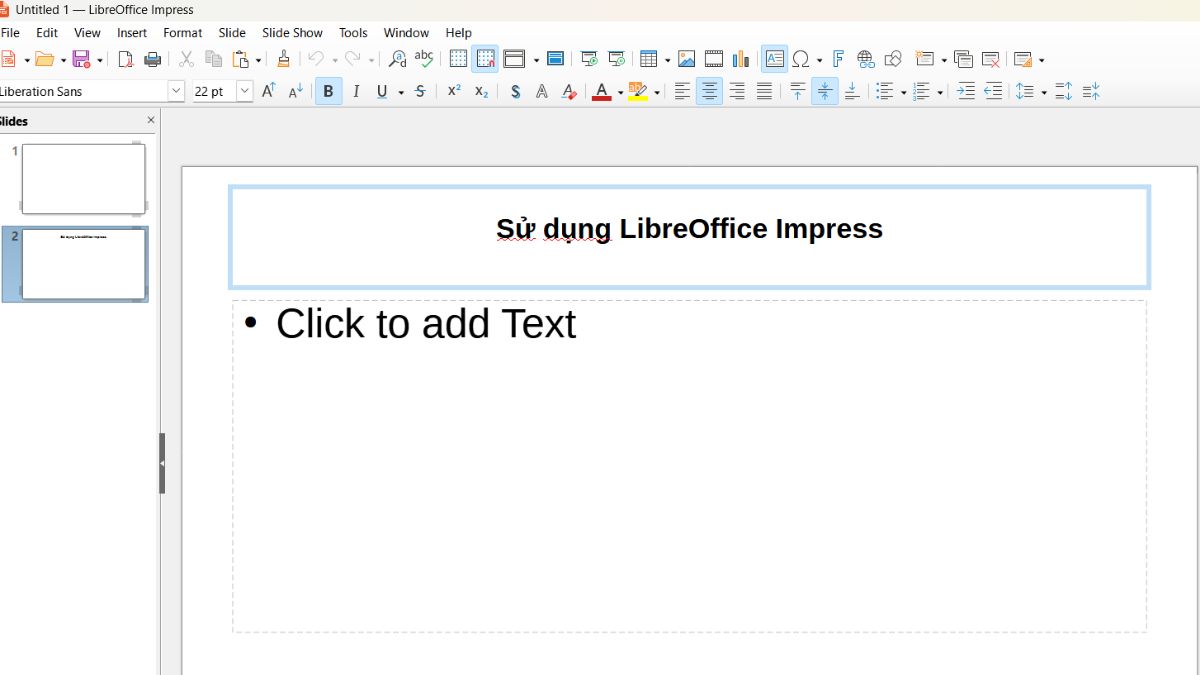
Task: Toggle Align Bottom vertical alignment
Action: [x=852, y=91]
